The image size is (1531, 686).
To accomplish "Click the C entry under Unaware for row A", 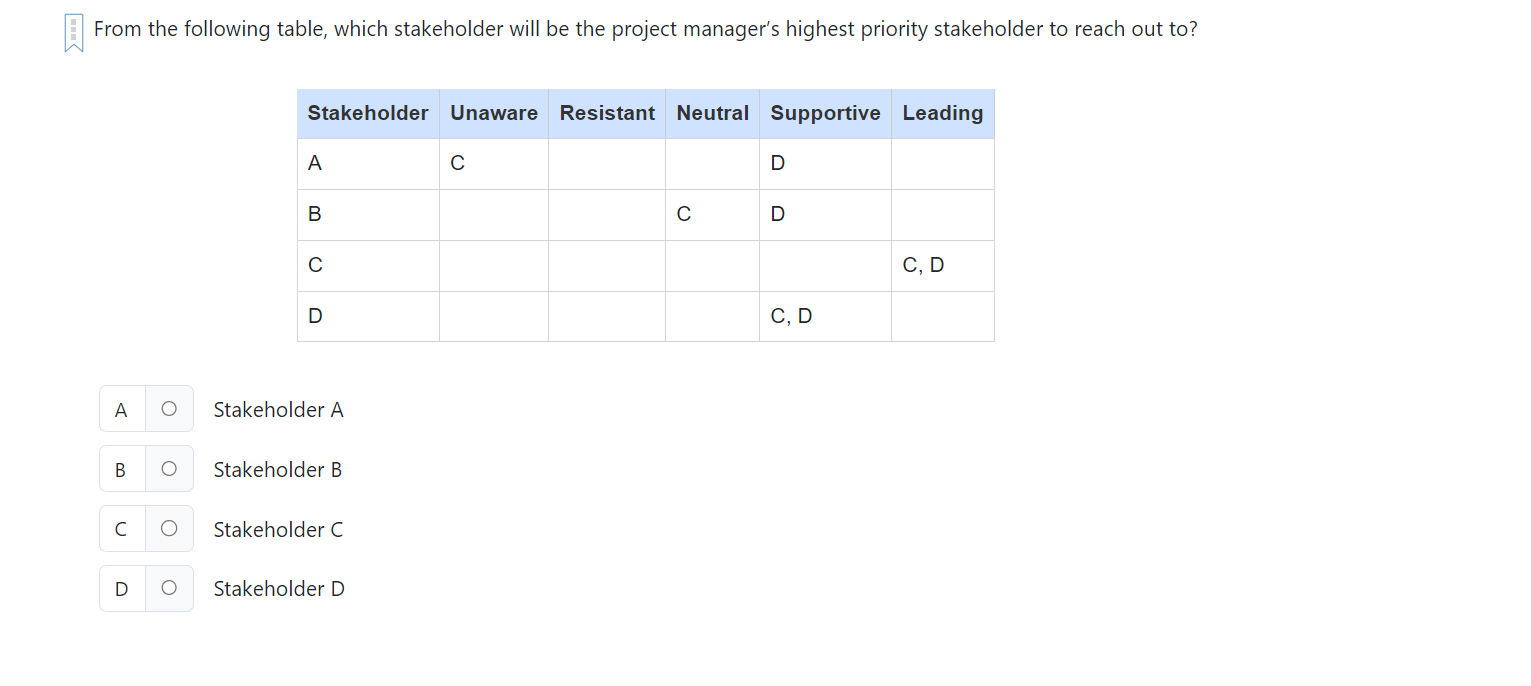I will coord(457,162).
